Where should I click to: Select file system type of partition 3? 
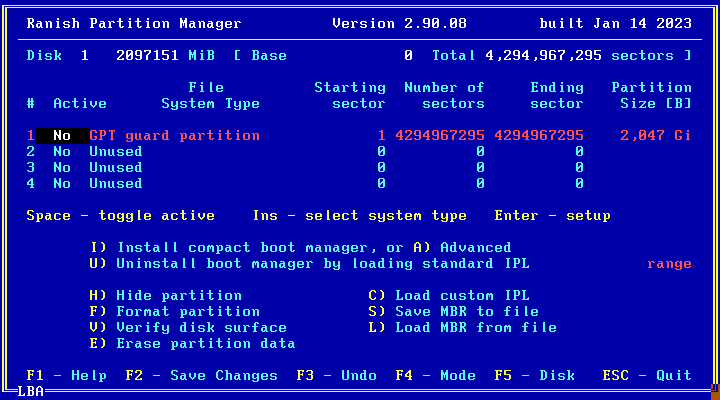tap(115, 167)
